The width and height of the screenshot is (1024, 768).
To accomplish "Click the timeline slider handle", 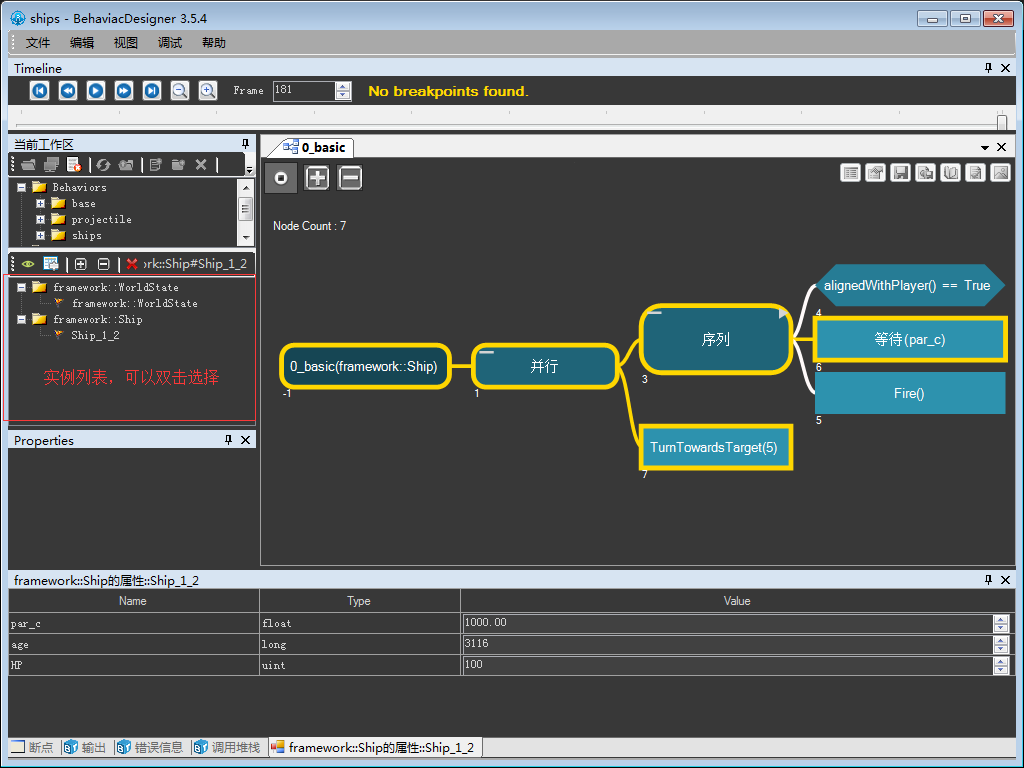I will pos(1002,122).
